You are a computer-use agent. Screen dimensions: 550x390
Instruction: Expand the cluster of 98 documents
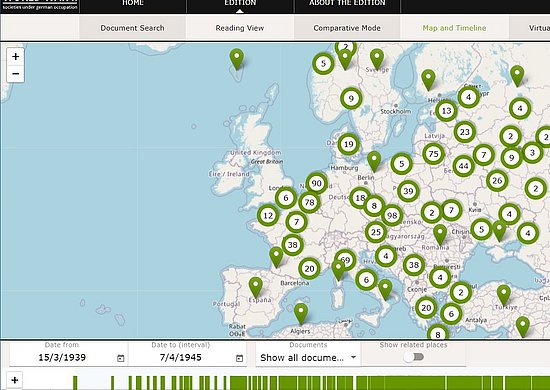point(392,215)
